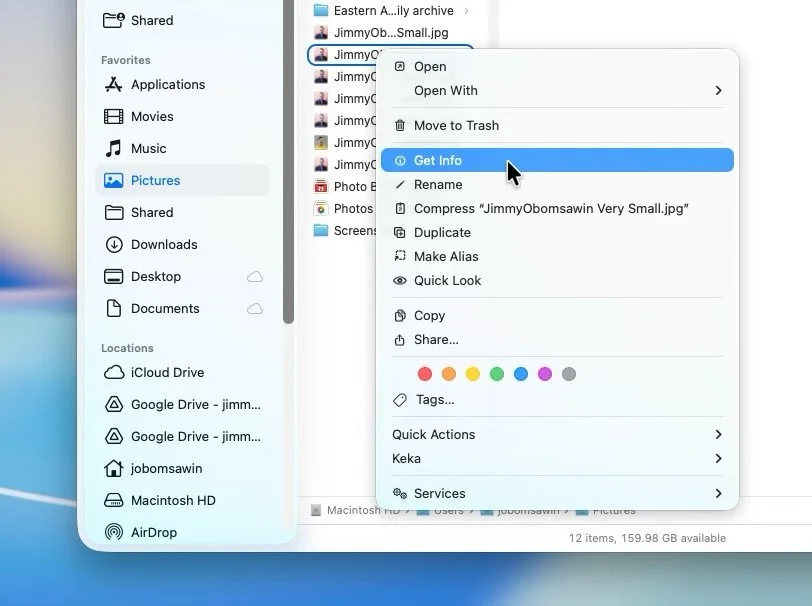The width and height of the screenshot is (812, 606).
Task: Click the trash icon beside Move to Trash
Action: (399, 125)
